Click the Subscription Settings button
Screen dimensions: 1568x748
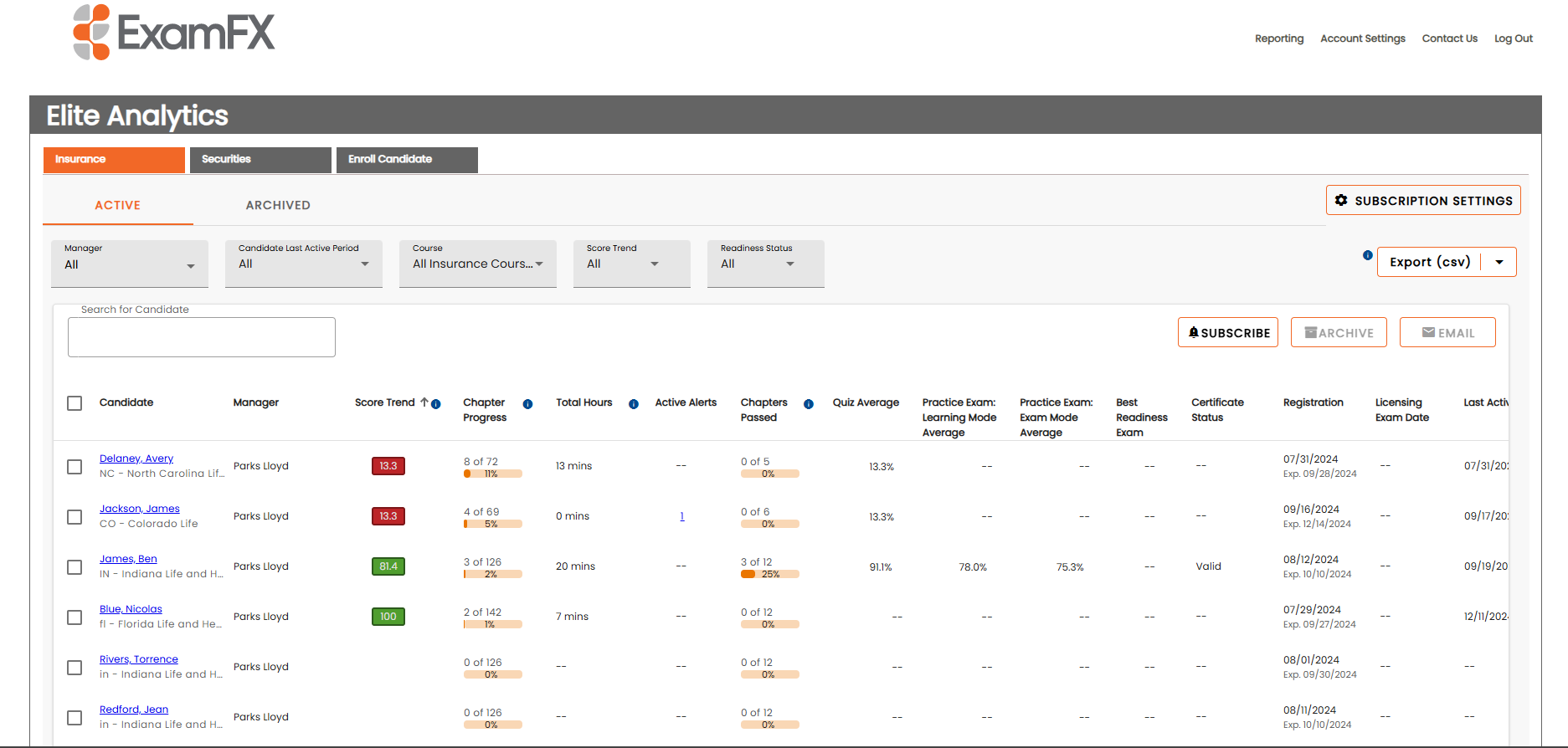tap(1423, 201)
